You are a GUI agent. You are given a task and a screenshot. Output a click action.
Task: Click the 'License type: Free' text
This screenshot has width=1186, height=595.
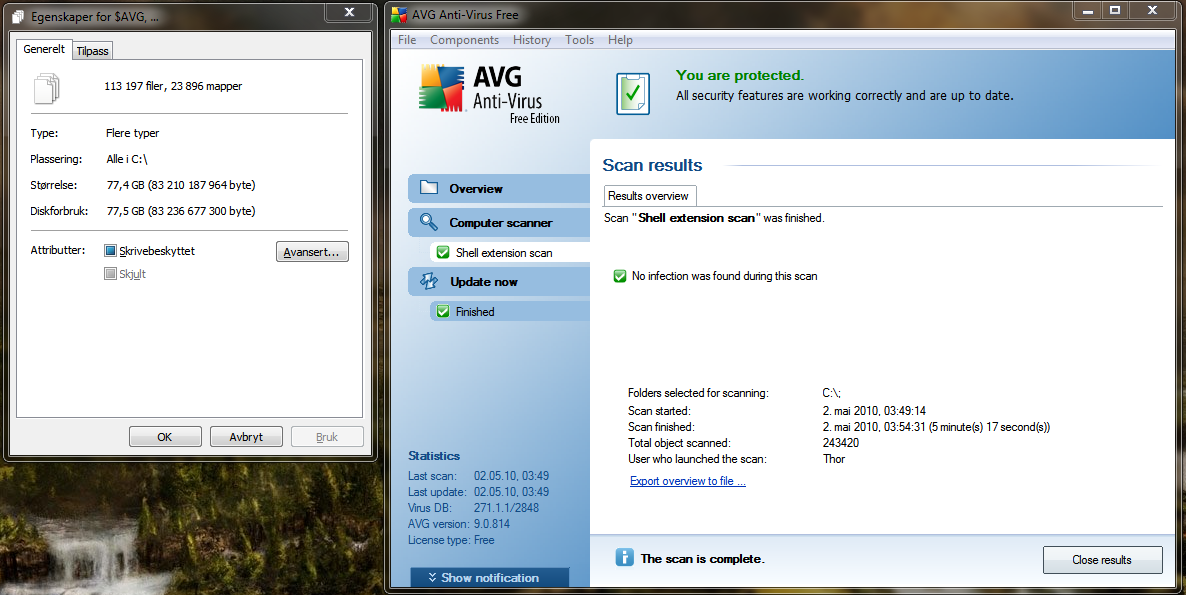pos(452,540)
